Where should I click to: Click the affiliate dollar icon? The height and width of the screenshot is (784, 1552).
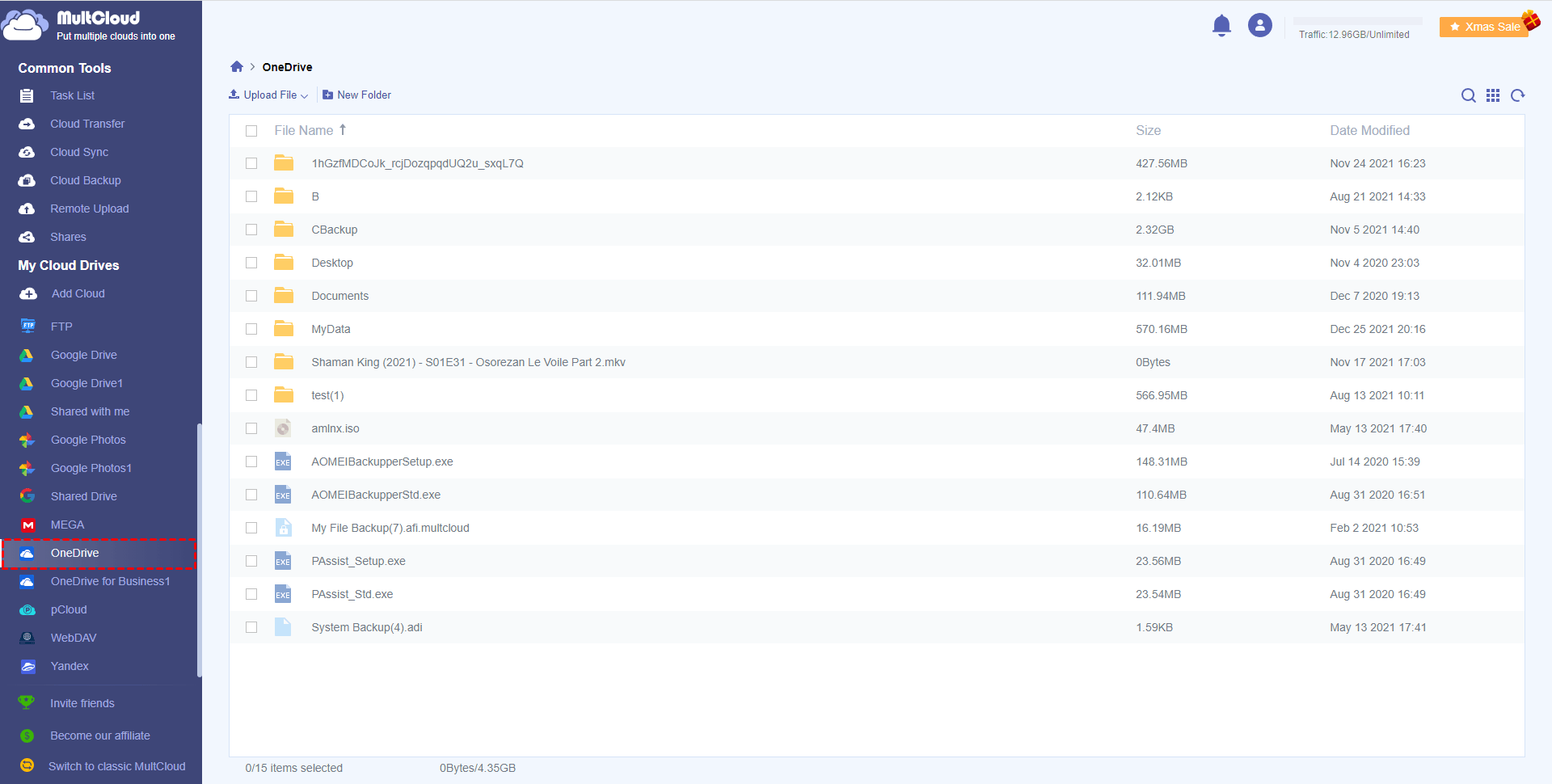(27, 736)
